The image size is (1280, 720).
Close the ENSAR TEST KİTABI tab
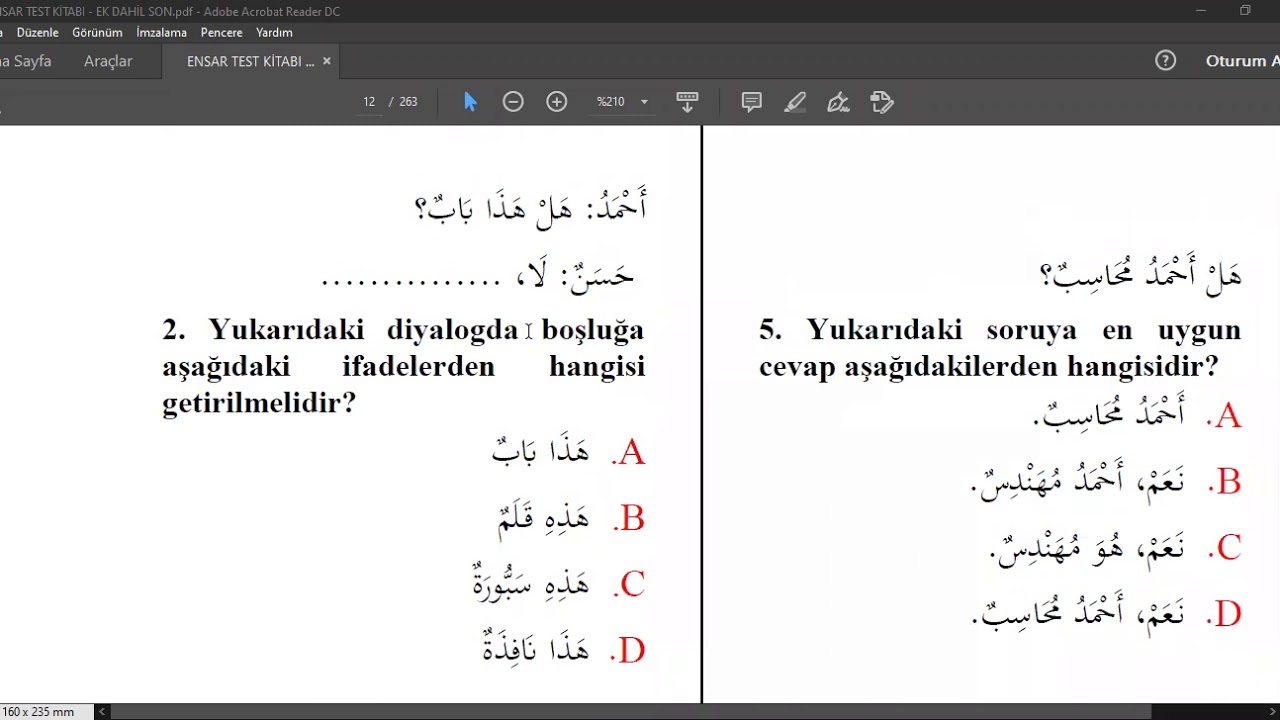coord(327,61)
